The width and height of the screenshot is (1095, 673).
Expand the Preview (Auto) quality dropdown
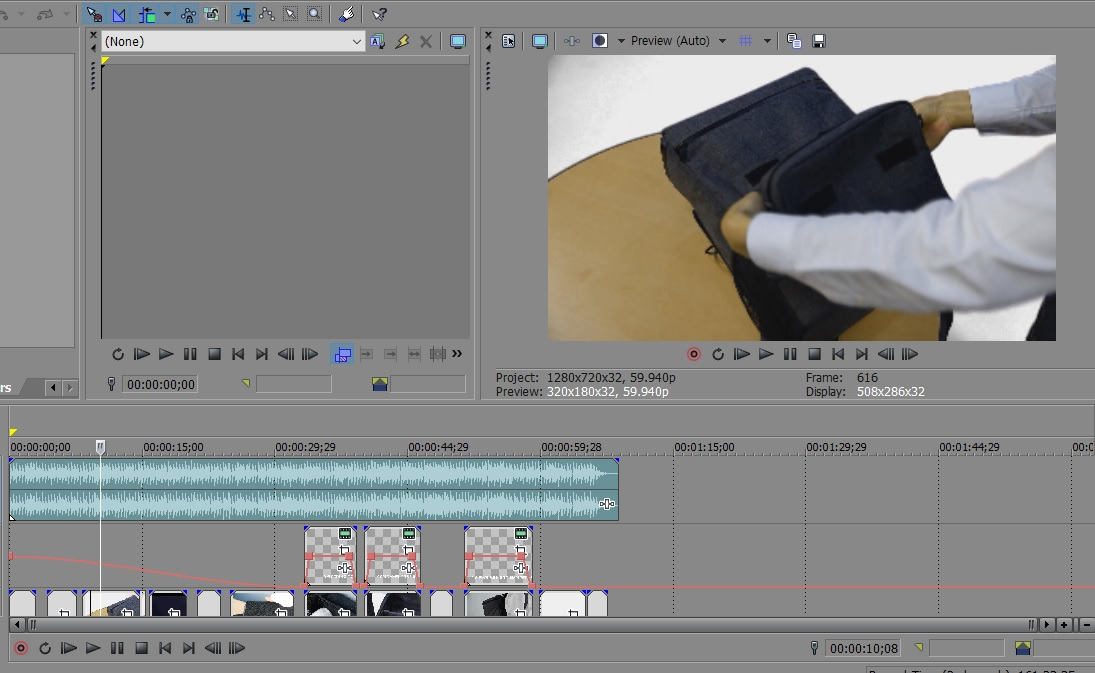pyautogui.click(x=722, y=41)
